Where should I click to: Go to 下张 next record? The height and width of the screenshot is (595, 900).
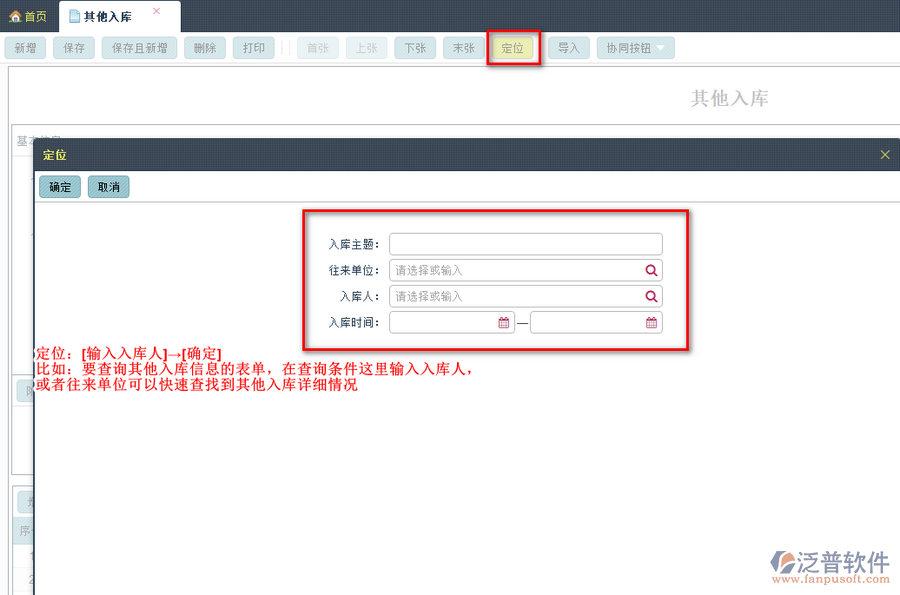[x=415, y=48]
